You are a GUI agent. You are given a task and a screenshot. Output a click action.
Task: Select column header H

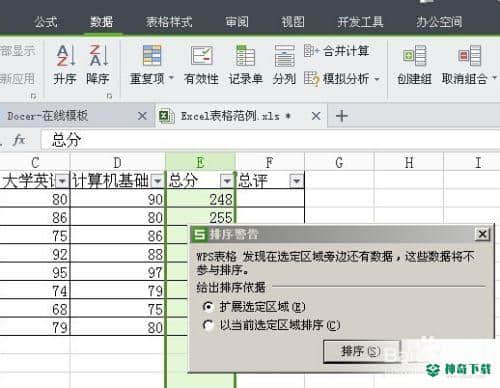click(x=409, y=163)
